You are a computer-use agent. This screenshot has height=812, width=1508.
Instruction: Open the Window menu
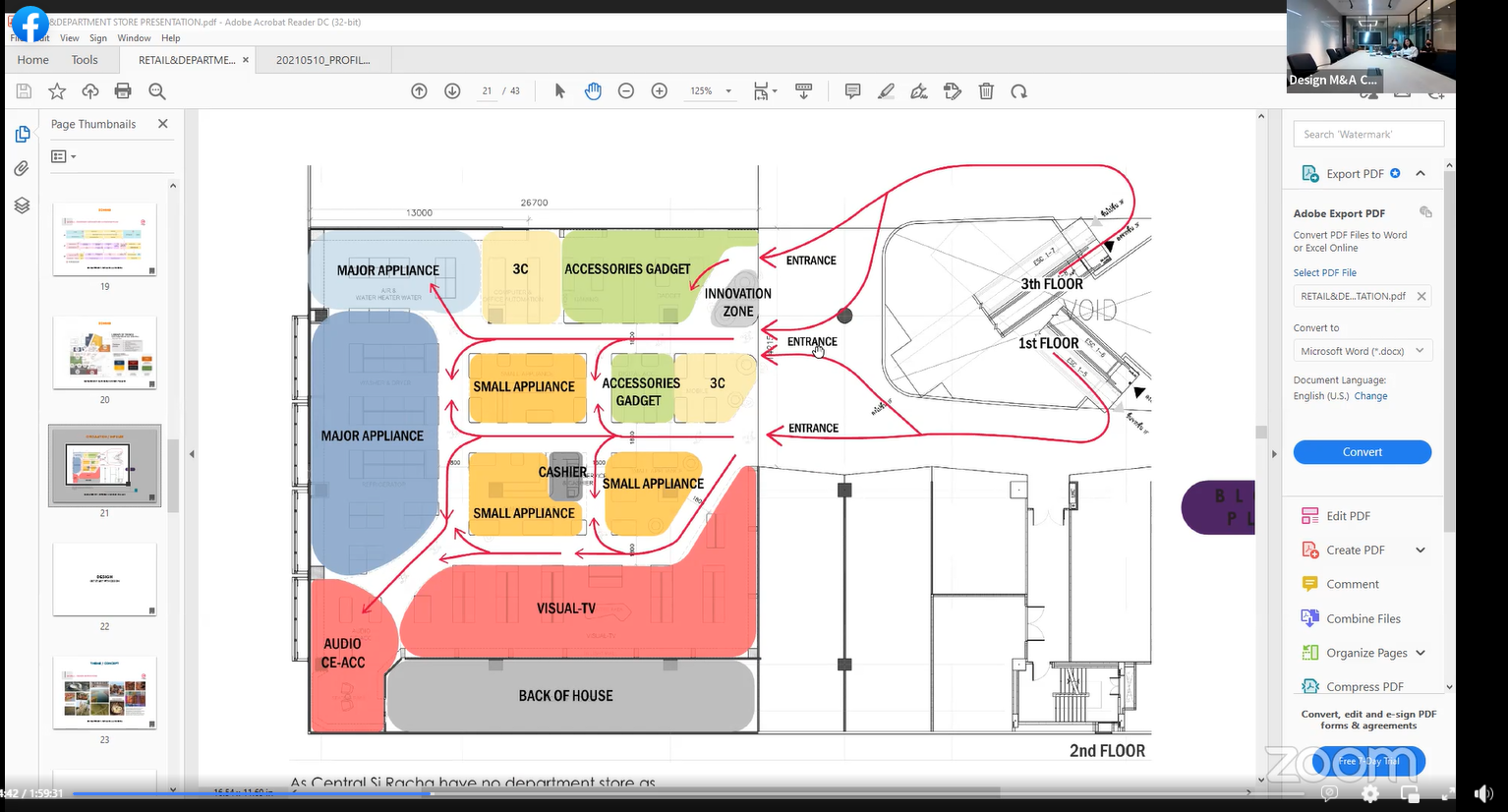[x=134, y=38]
